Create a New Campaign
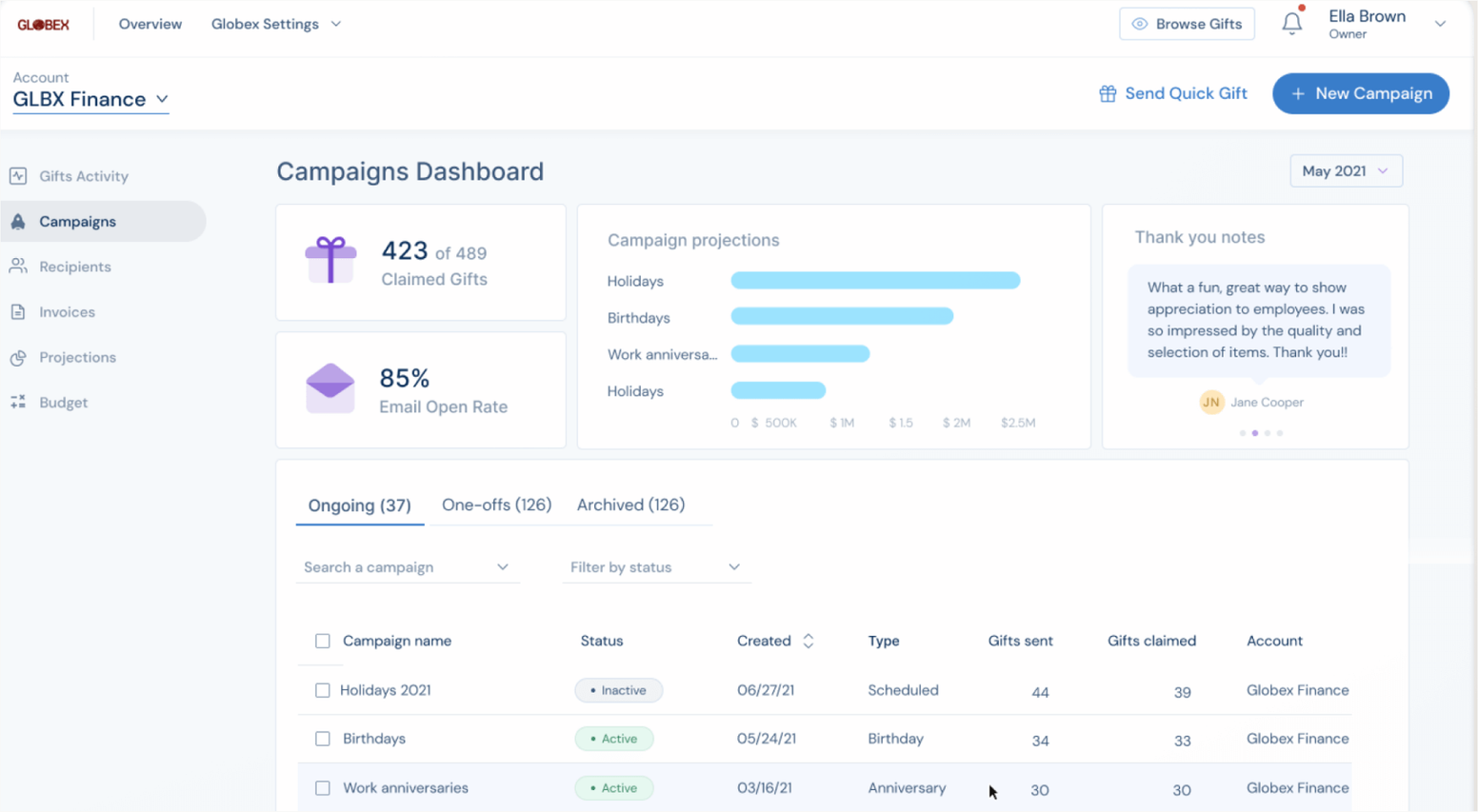1478x812 pixels. (1361, 93)
